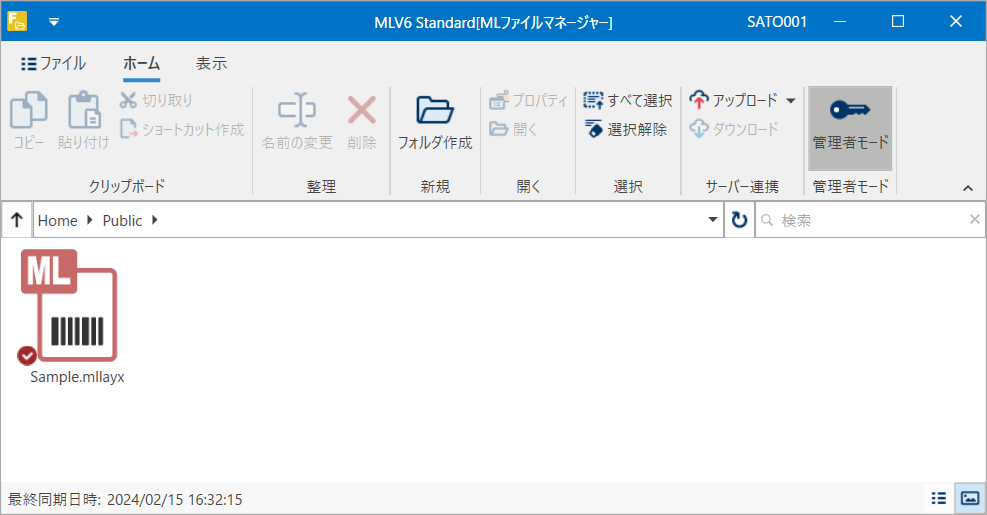Screen dimensions: 987x515
Task: Click into the 検索 search field
Action: [872, 220]
